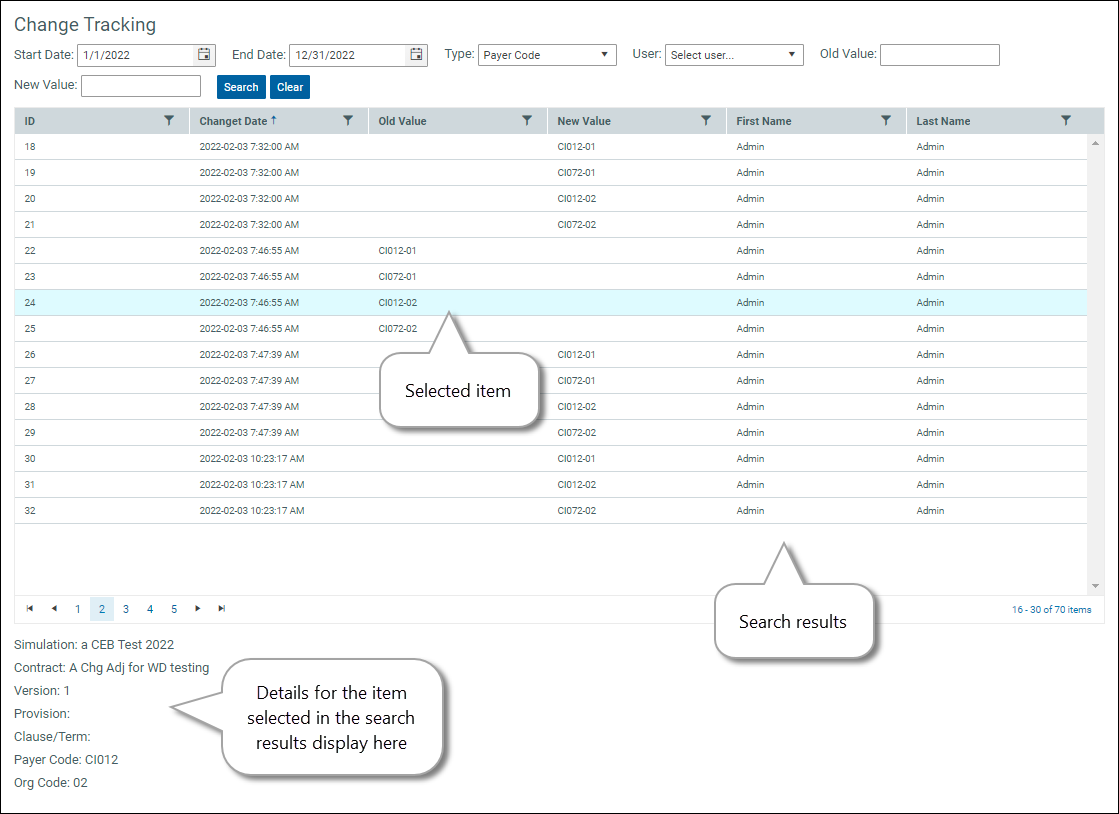Click inside the Old Value input field

point(938,55)
